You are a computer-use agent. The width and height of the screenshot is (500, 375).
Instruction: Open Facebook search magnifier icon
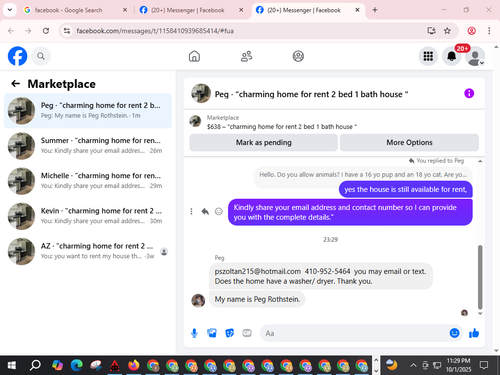[x=41, y=56]
